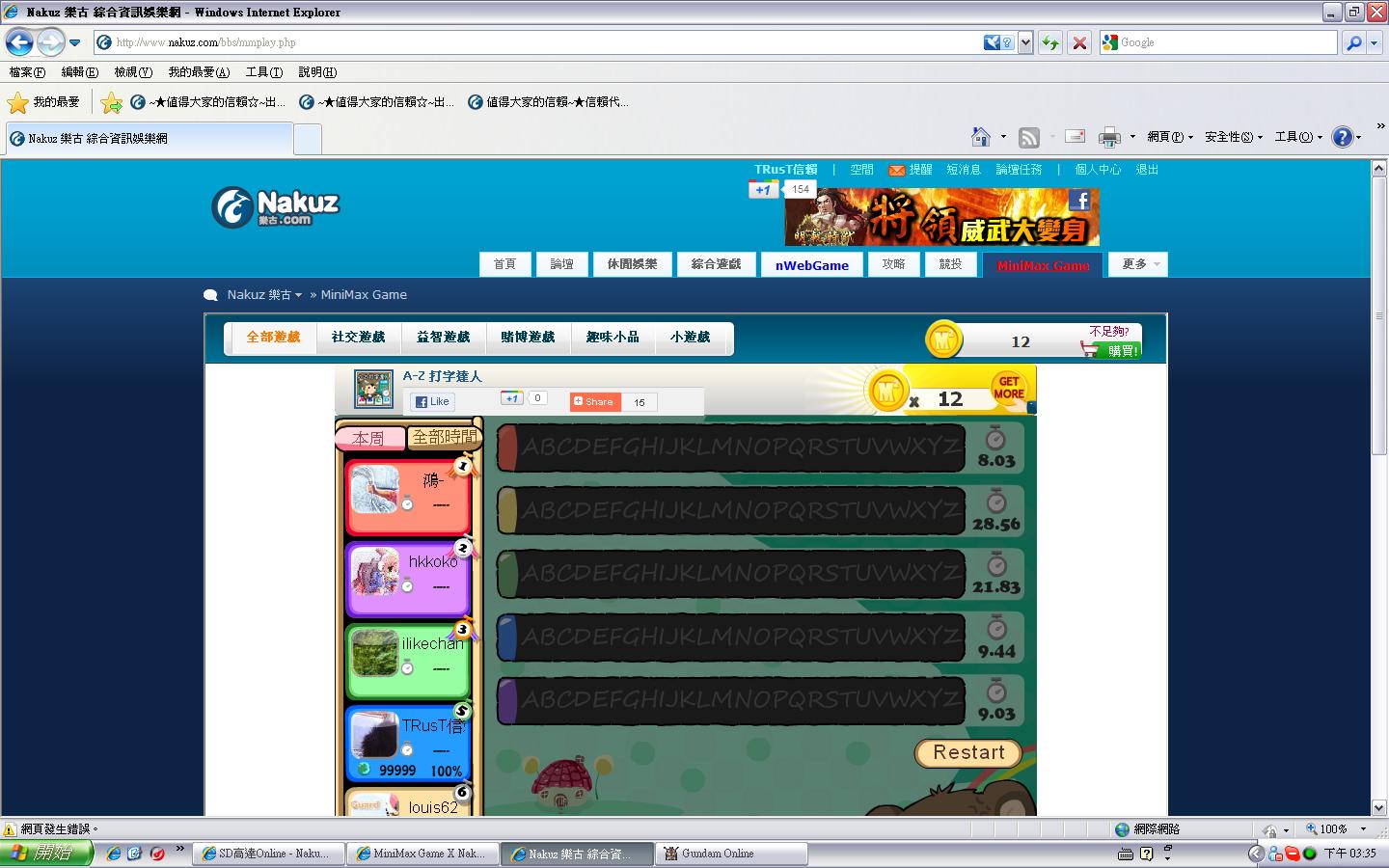Screen dimensions: 1389x868
Task: Open the 說明(H) menu
Action: coord(317,72)
